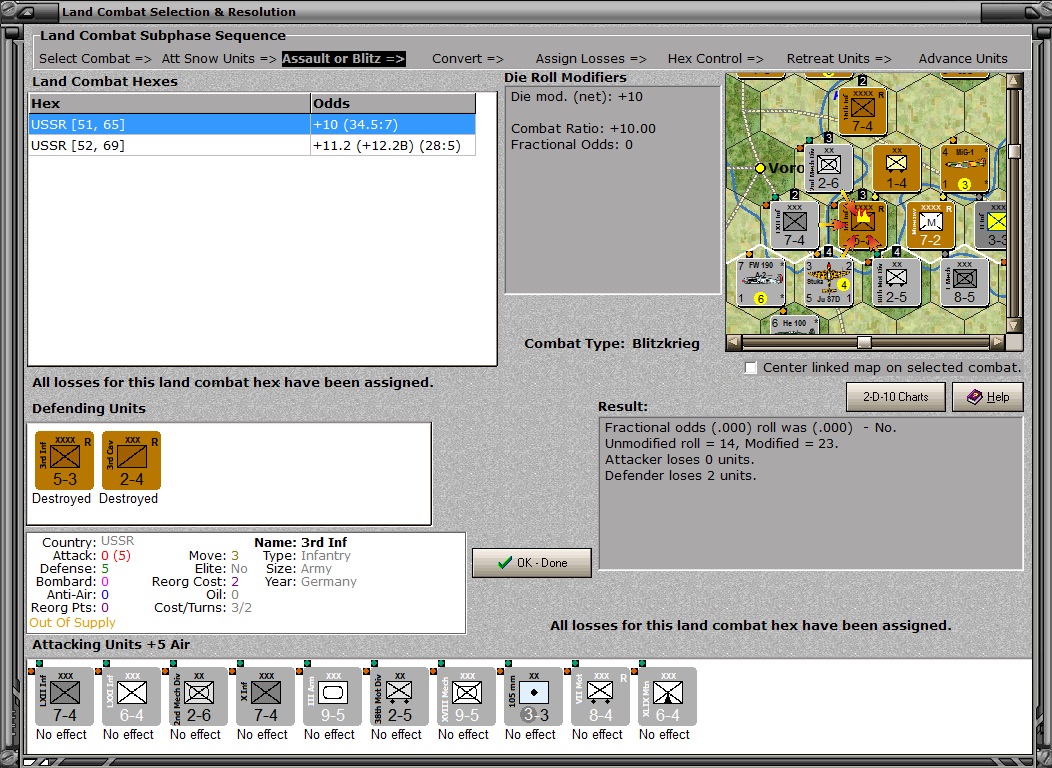Open the Help window
The image size is (1052, 768).
pyautogui.click(x=988, y=396)
